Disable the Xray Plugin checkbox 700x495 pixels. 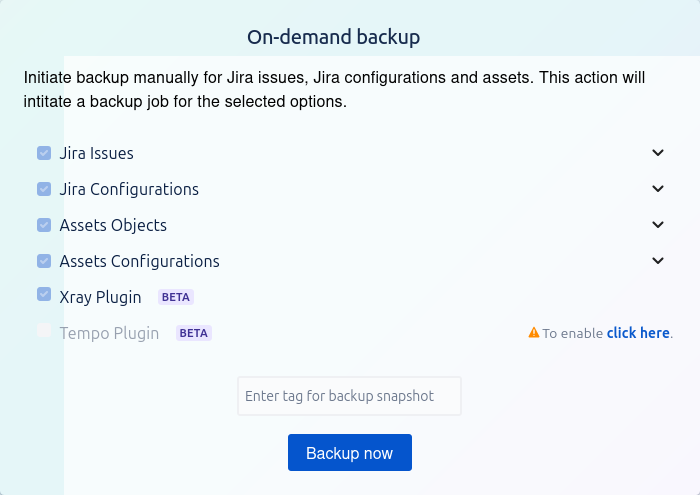point(44,295)
